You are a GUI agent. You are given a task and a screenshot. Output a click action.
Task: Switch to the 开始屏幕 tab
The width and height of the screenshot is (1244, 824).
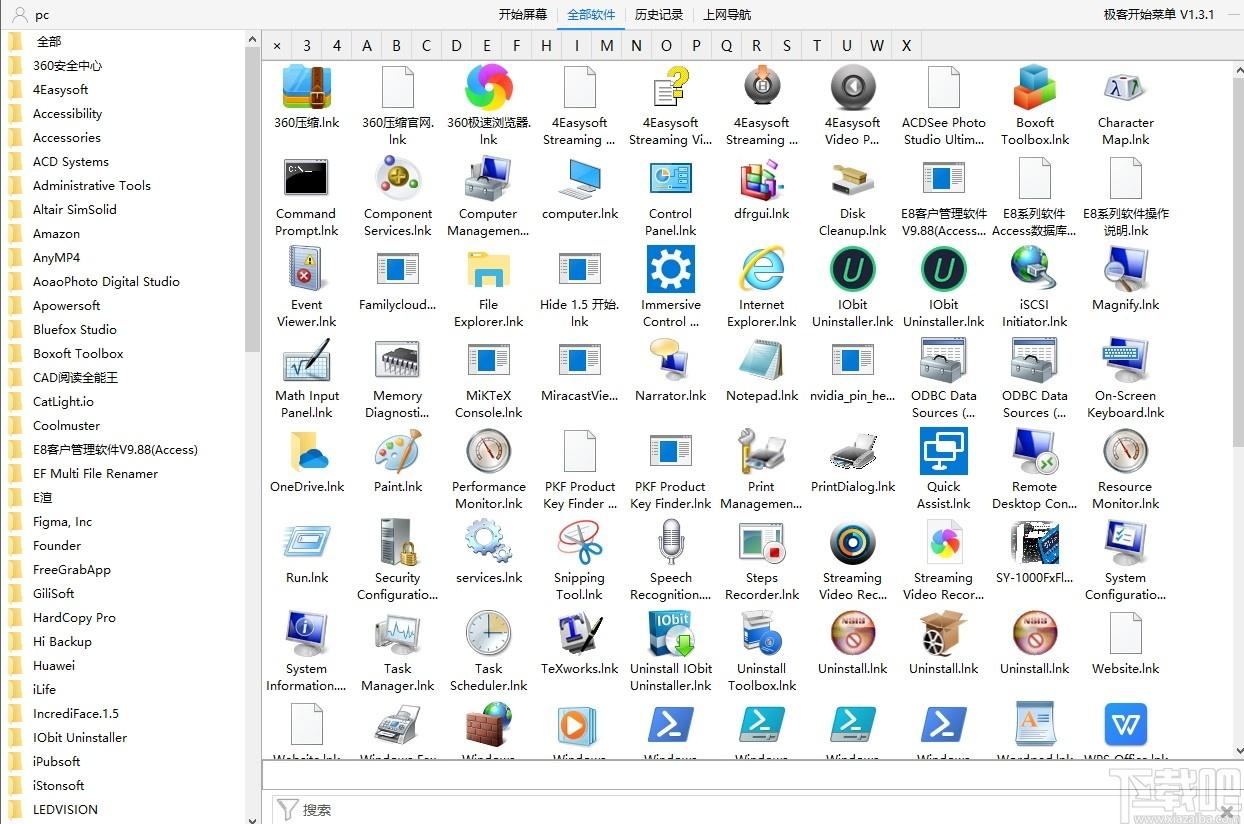pyautogui.click(x=523, y=15)
